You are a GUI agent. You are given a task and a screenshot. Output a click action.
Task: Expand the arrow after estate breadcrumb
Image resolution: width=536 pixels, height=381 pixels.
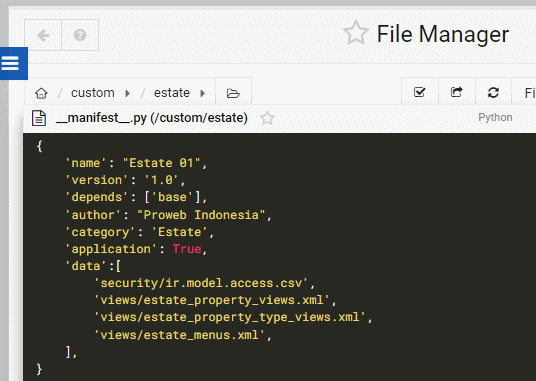203,93
